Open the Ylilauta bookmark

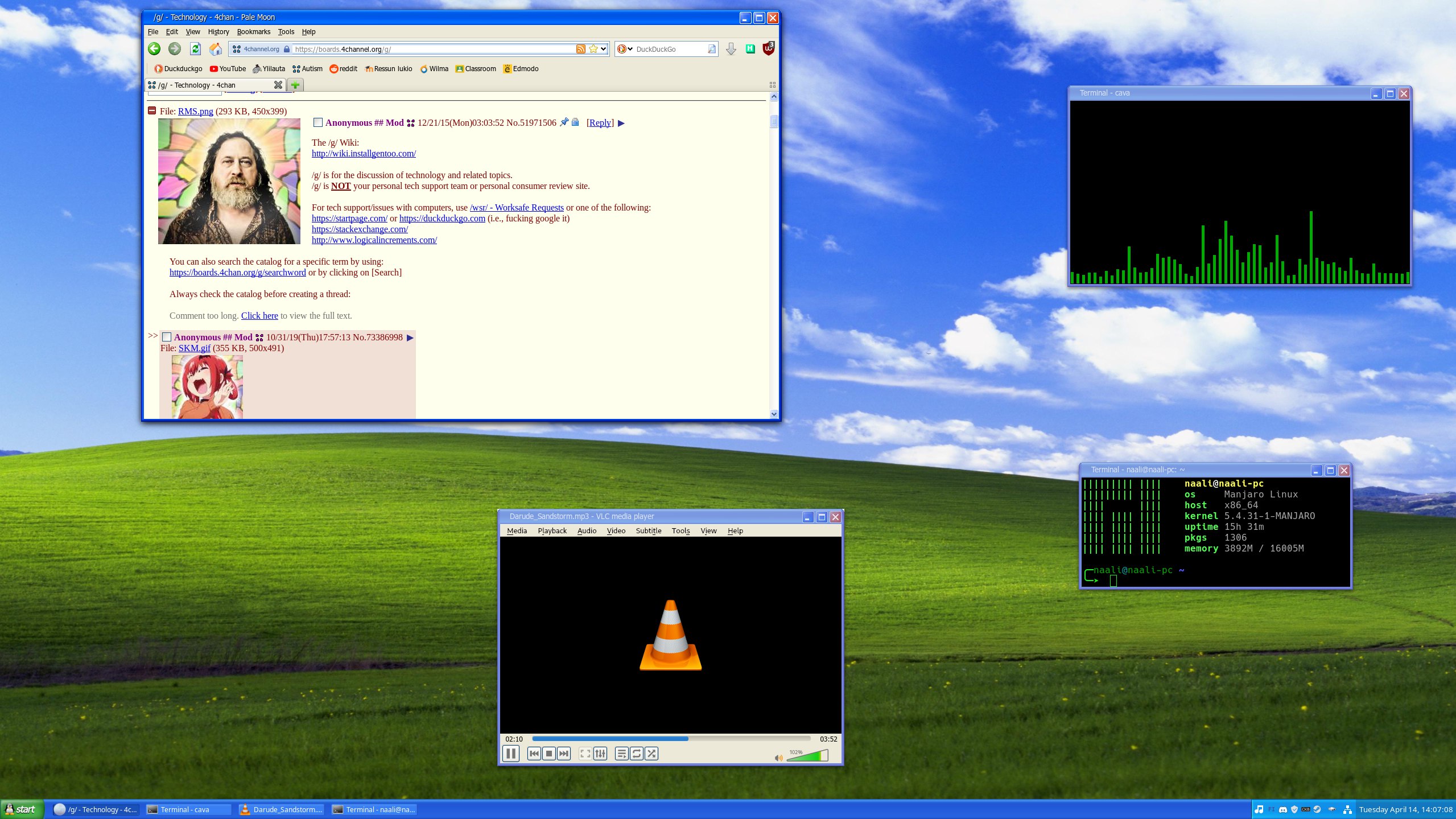tap(269, 69)
